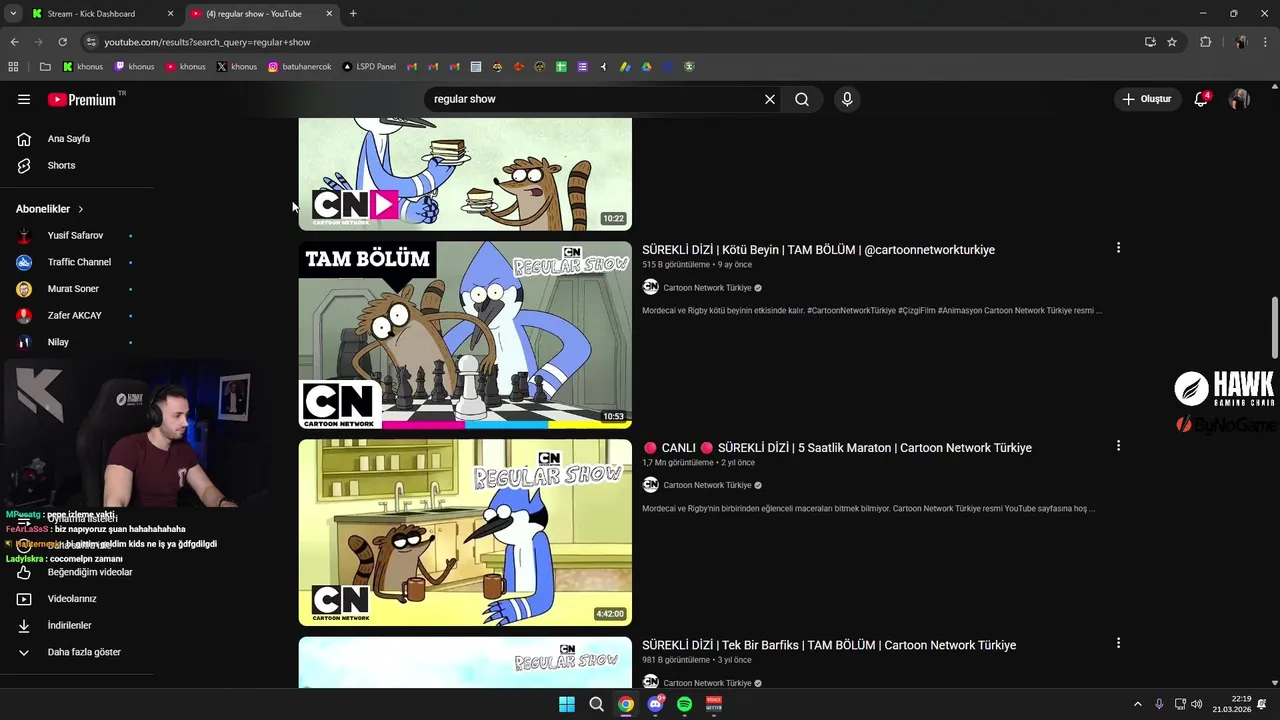
Task: Open Traffic Channel subscription
Action: [79, 262]
